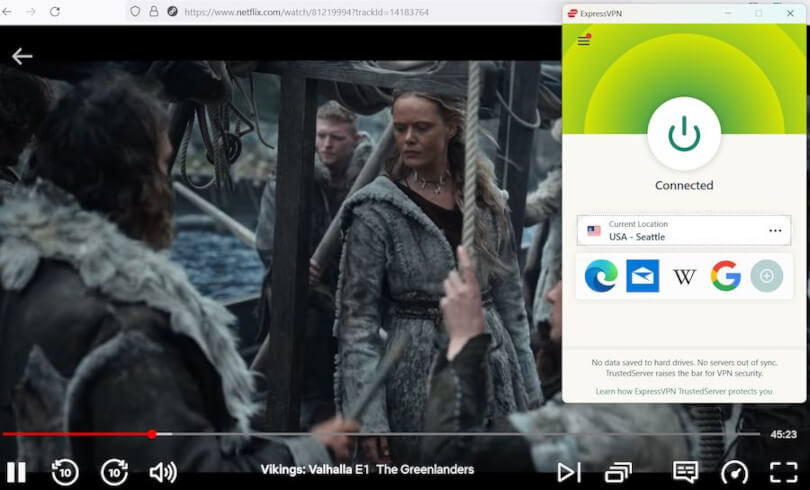Select the Current Location USA - Seattle box

pyautogui.click(x=683, y=230)
